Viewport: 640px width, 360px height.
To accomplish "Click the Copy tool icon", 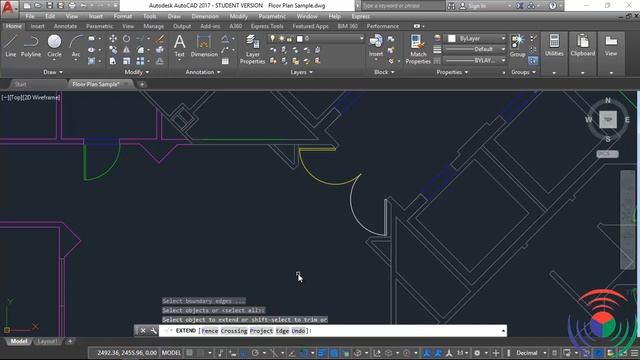I will [113, 50].
